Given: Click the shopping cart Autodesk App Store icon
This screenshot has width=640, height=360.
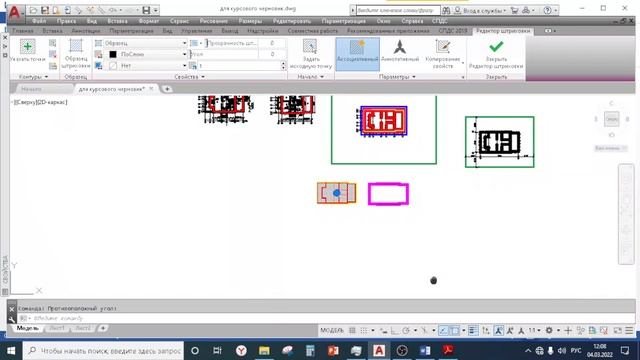Looking at the screenshot, I should (514, 10).
